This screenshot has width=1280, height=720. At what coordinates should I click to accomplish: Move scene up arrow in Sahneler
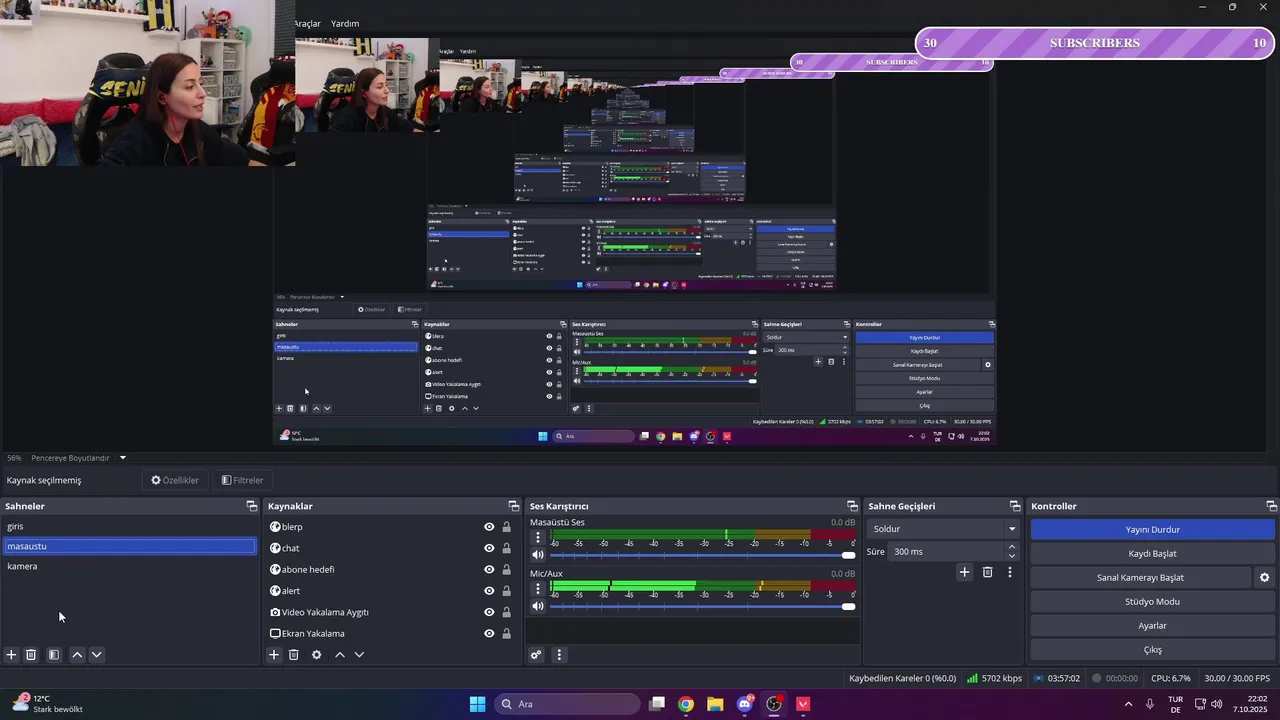pyautogui.click(x=77, y=655)
